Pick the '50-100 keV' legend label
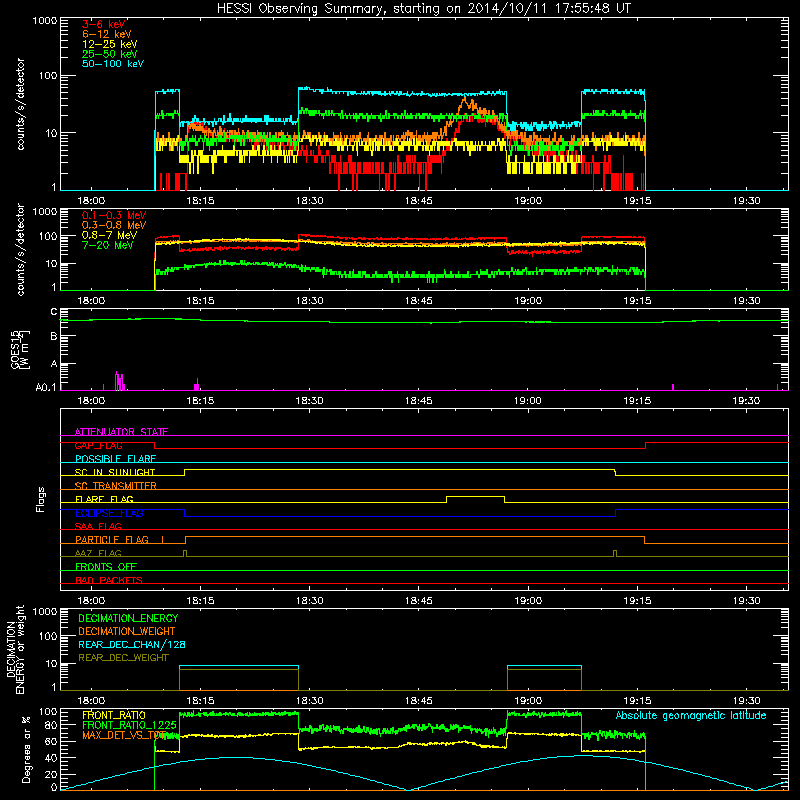 point(113,64)
